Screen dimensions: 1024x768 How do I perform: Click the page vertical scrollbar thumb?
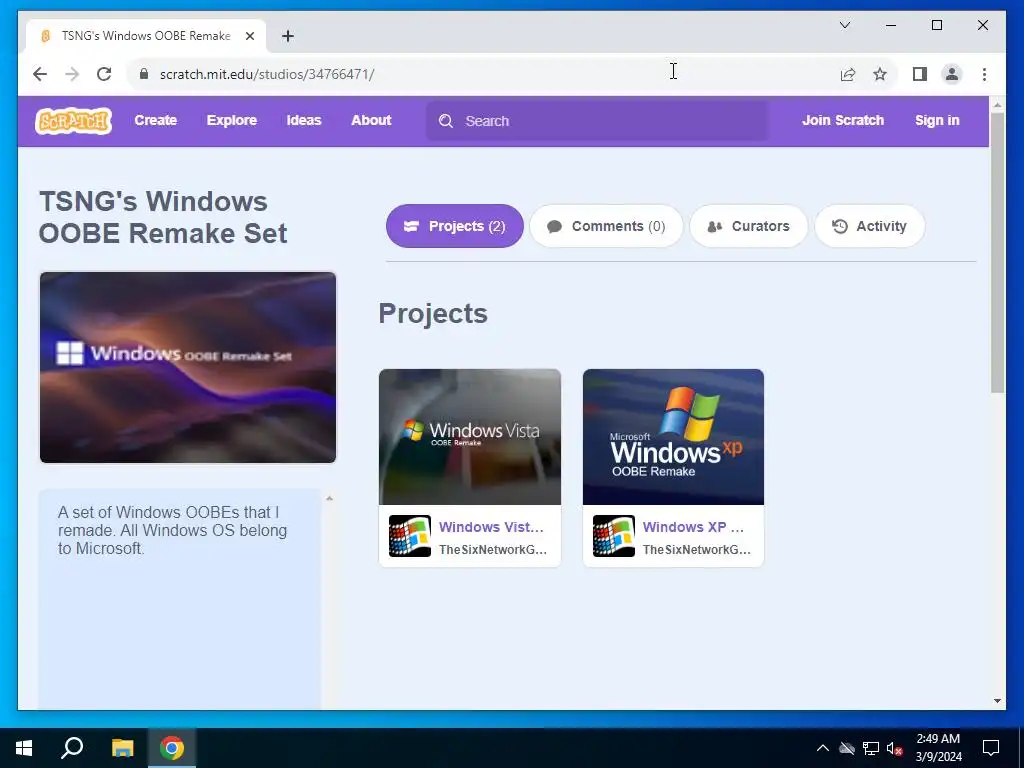pyautogui.click(x=997, y=253)
